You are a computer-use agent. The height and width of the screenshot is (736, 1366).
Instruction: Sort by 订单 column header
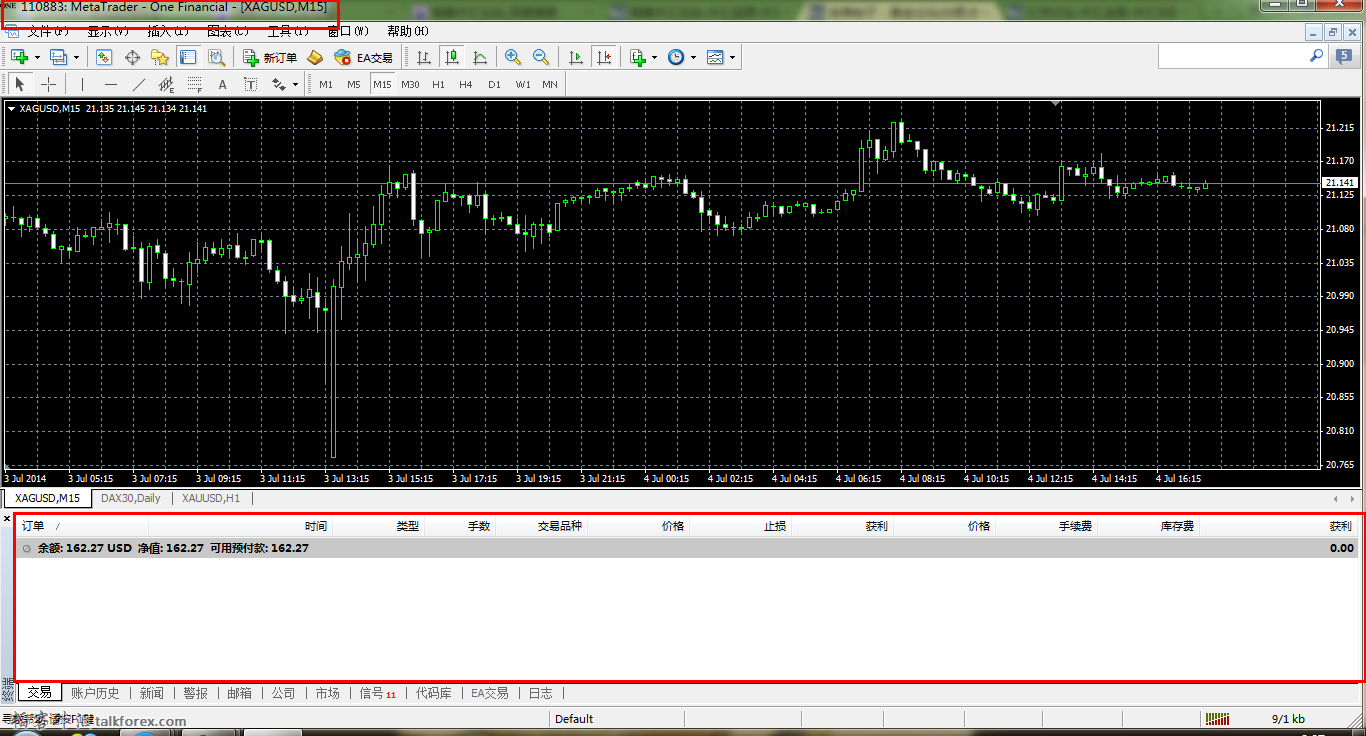coord(33,526)
